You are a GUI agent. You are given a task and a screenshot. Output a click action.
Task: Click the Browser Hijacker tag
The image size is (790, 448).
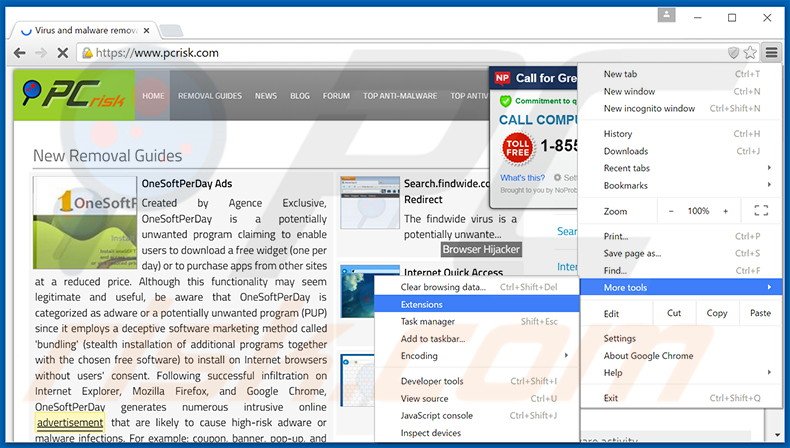pyautogui.click(x=481, y=249)
